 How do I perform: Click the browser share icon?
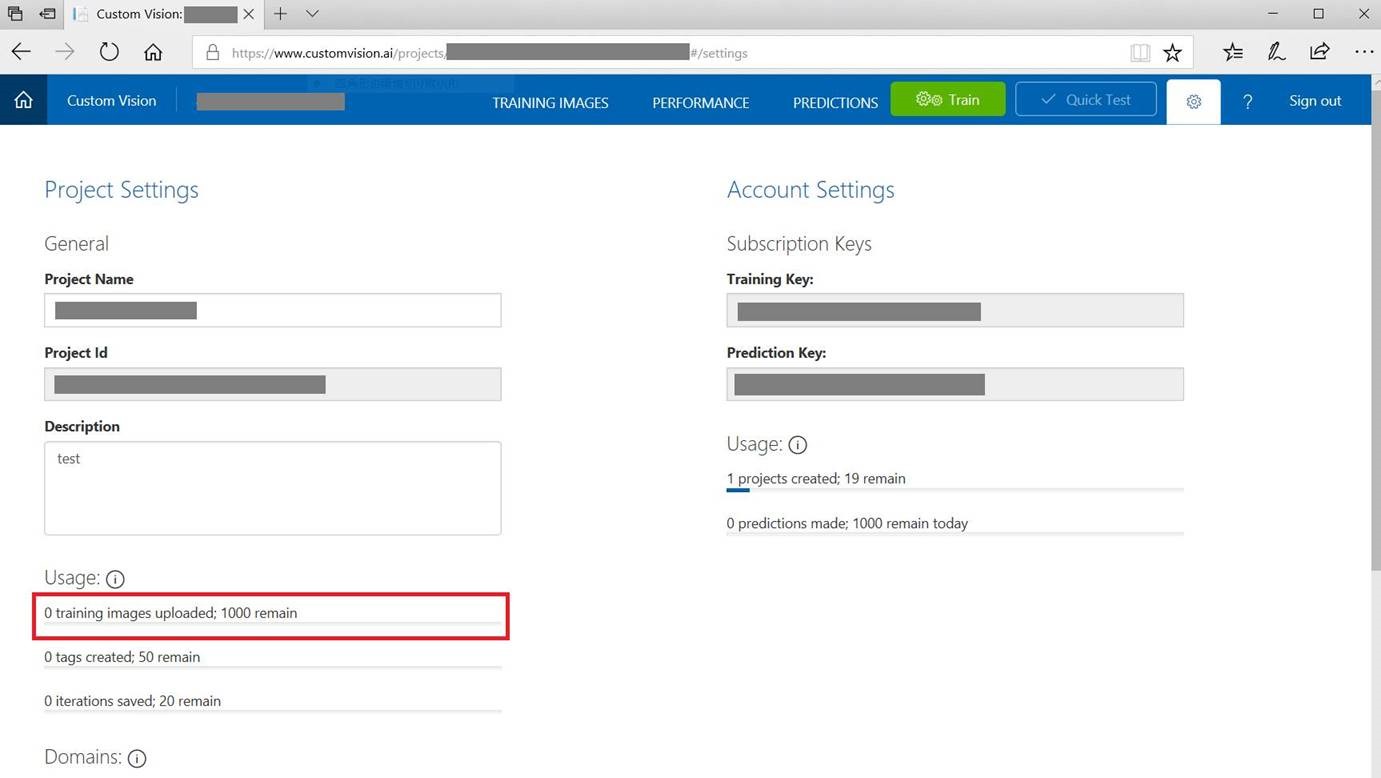pos(1320,52)
